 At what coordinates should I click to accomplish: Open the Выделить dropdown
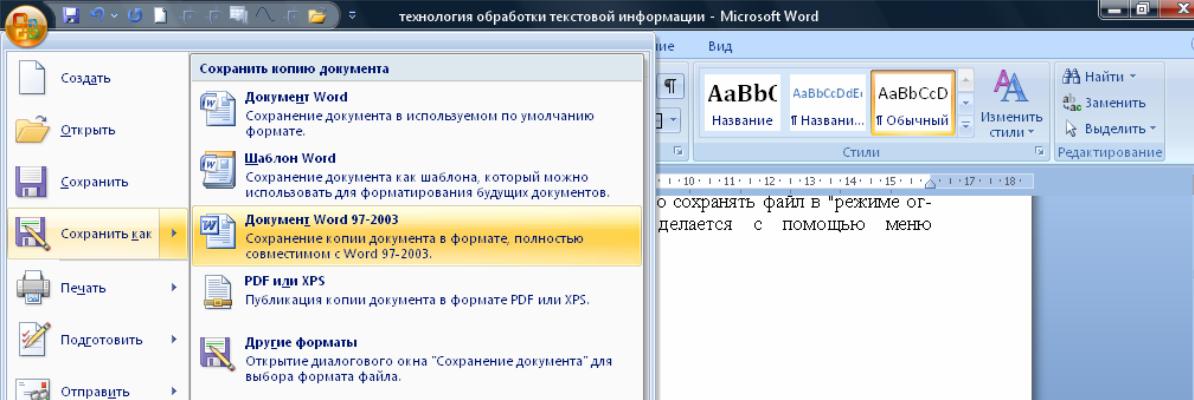[x=1109, y=129]
